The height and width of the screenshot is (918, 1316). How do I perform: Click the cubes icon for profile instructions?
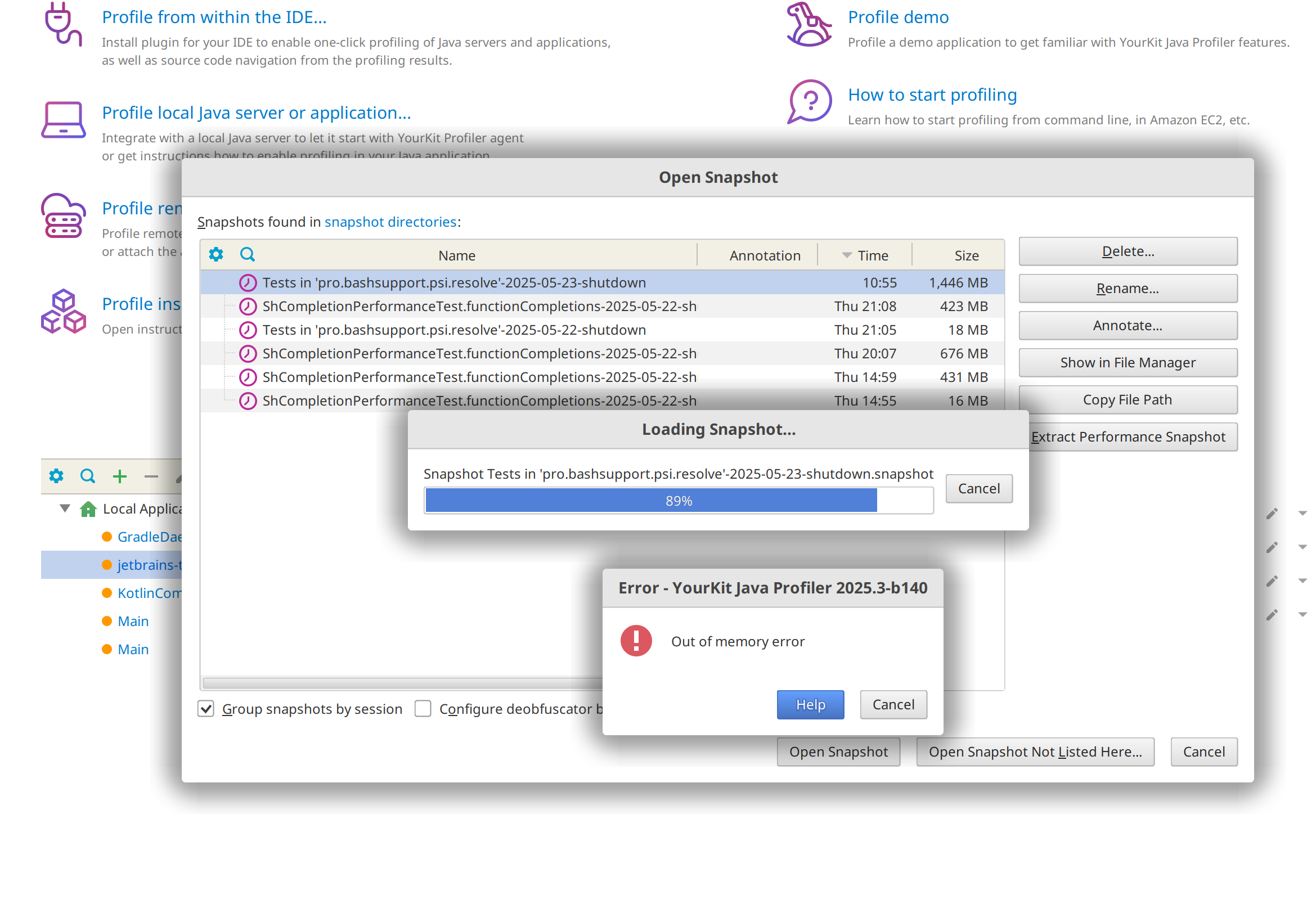[x=63, y=311]
